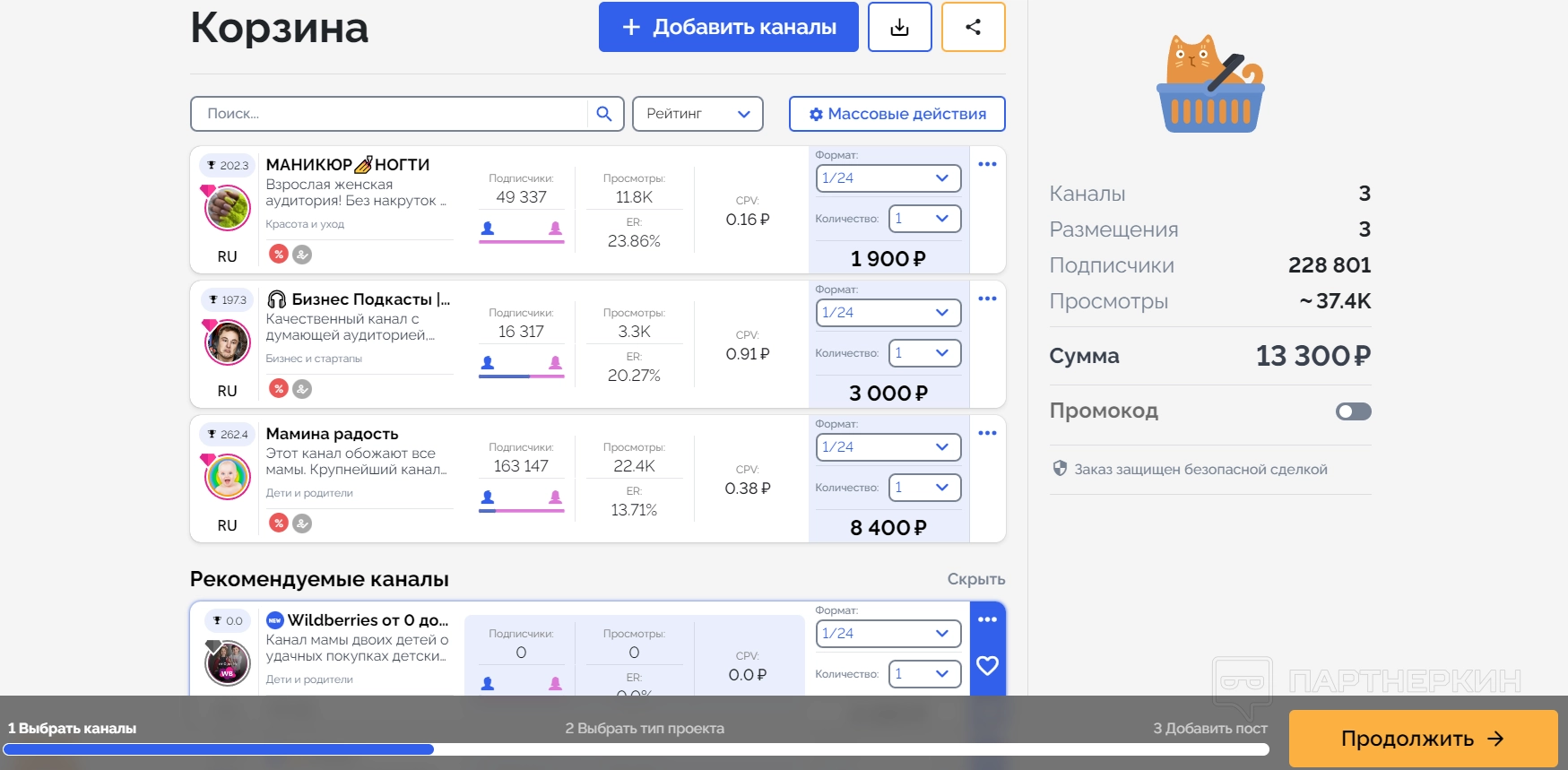Open format dropdown for МАНИКЮР НОГТИ
The height and width of the screenshot is (770, 1568).
coord(888,178)
